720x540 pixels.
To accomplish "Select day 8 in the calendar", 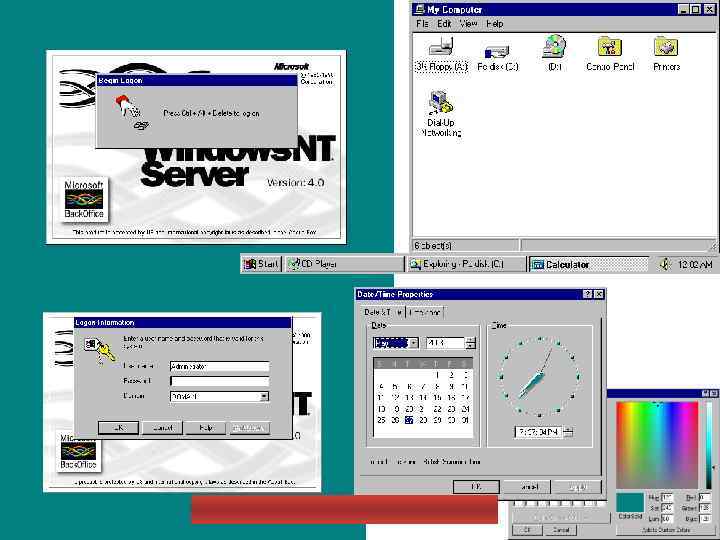I will 437,387.
